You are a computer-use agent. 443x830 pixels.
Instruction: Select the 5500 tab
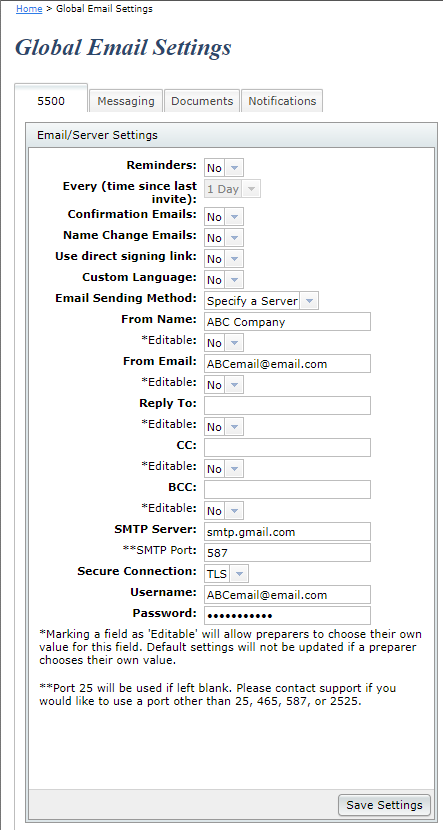tap(51, 101)
